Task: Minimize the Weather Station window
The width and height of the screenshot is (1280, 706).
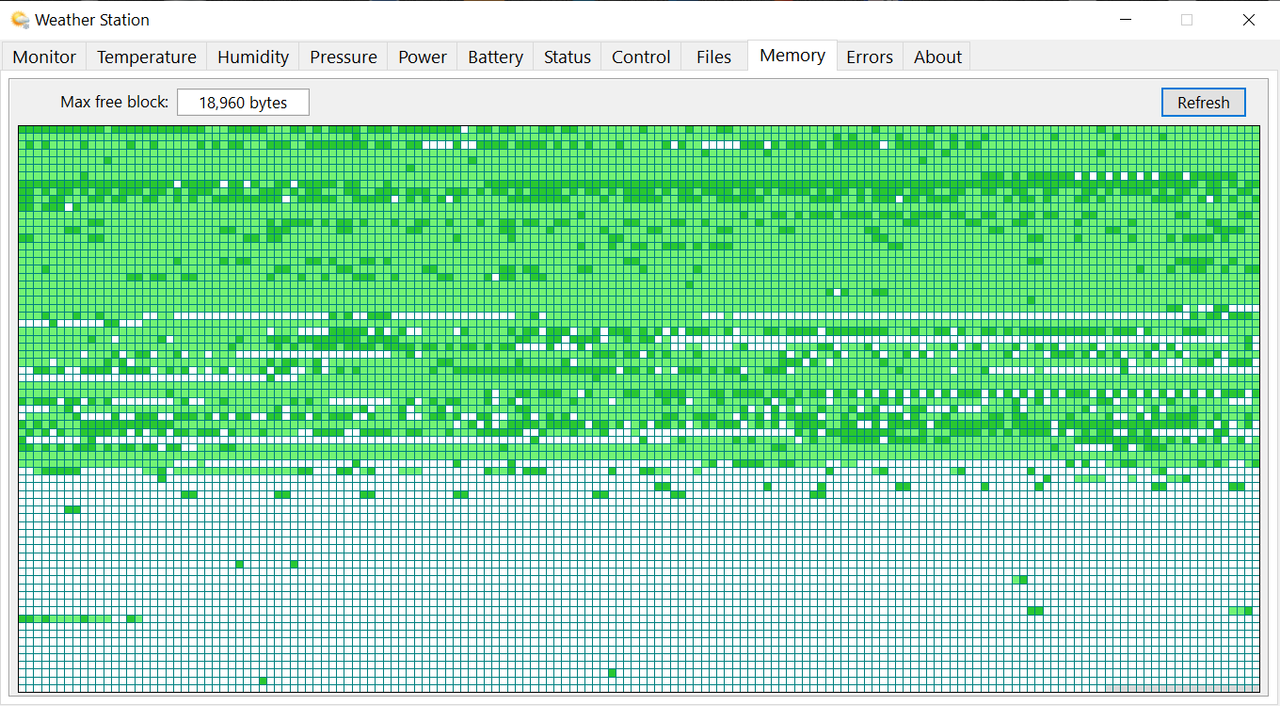Action: [1126, 19]
